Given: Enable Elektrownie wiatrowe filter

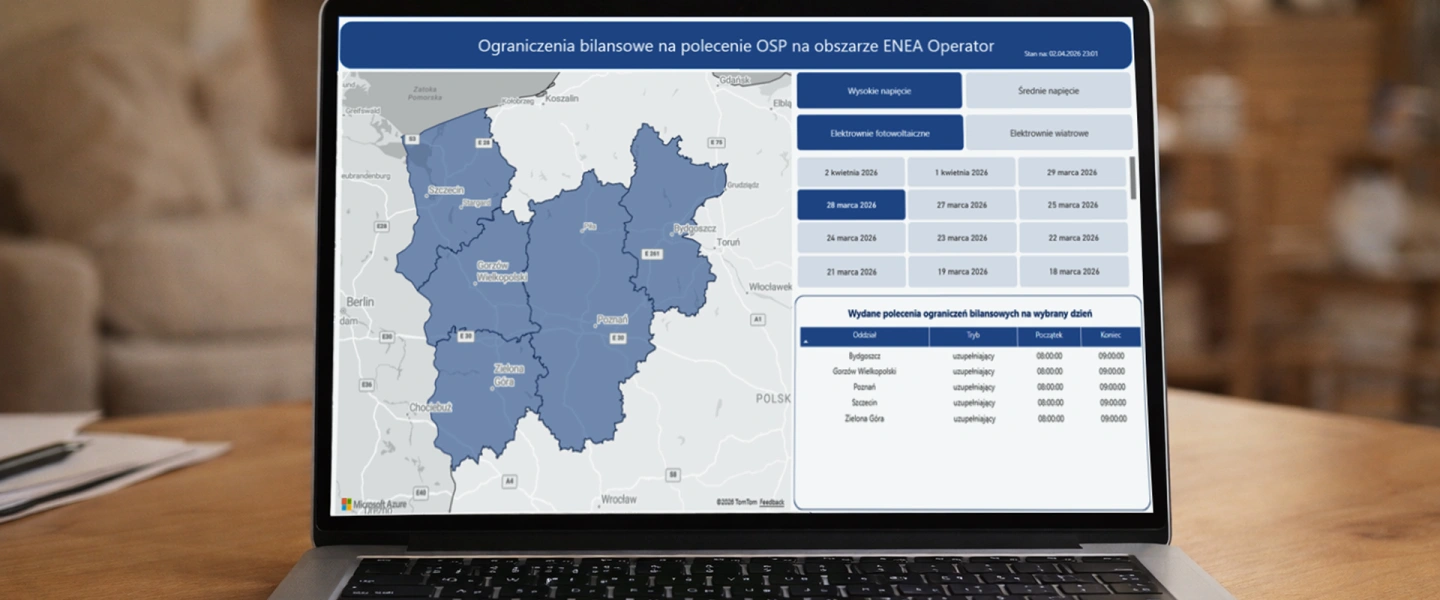Looking at the screenshot, I should coord(1049,133).
